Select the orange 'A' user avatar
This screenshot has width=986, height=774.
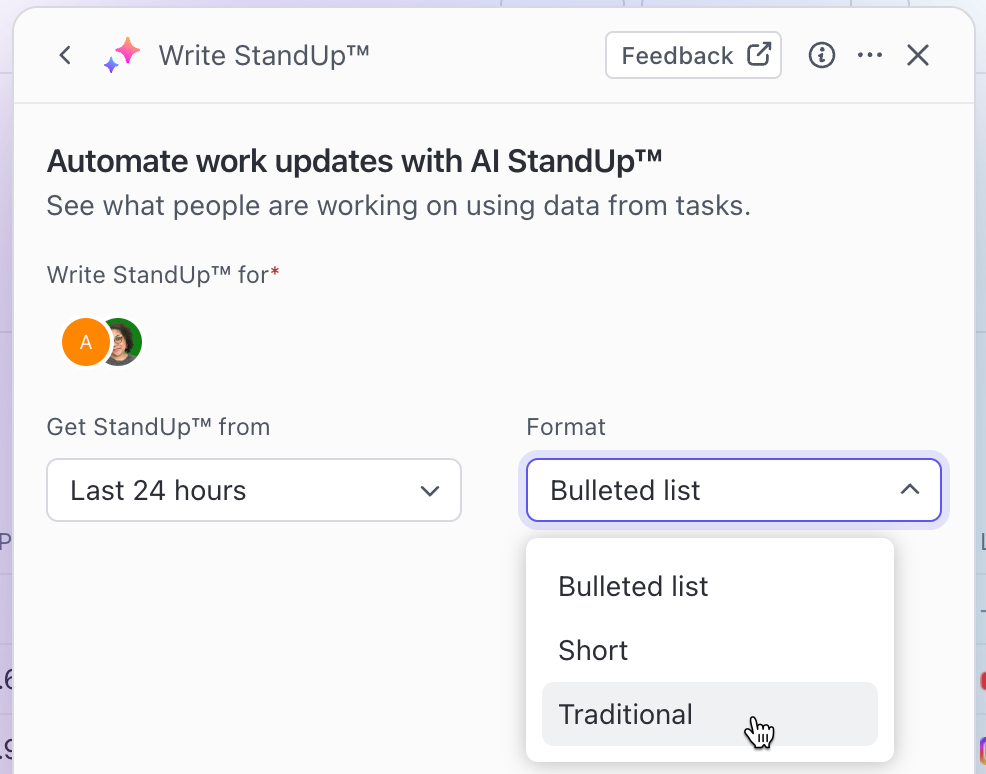click(x=86, y=342)
